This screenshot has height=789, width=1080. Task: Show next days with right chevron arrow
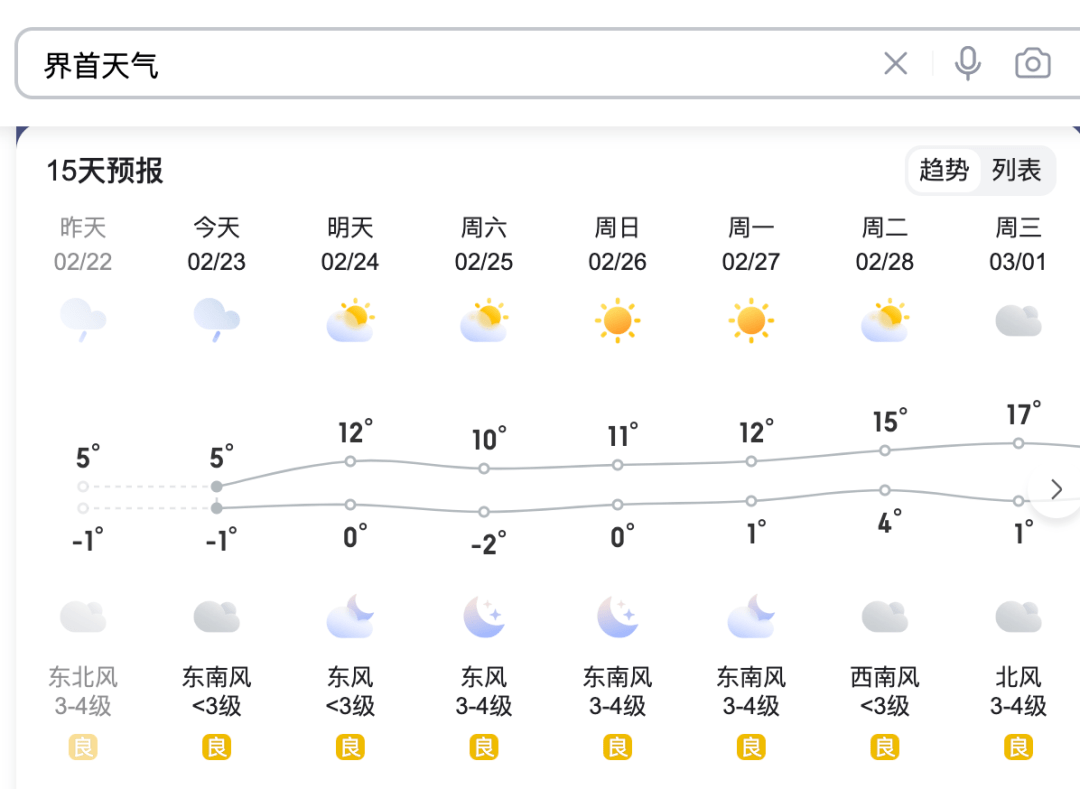coord(1056,490)
